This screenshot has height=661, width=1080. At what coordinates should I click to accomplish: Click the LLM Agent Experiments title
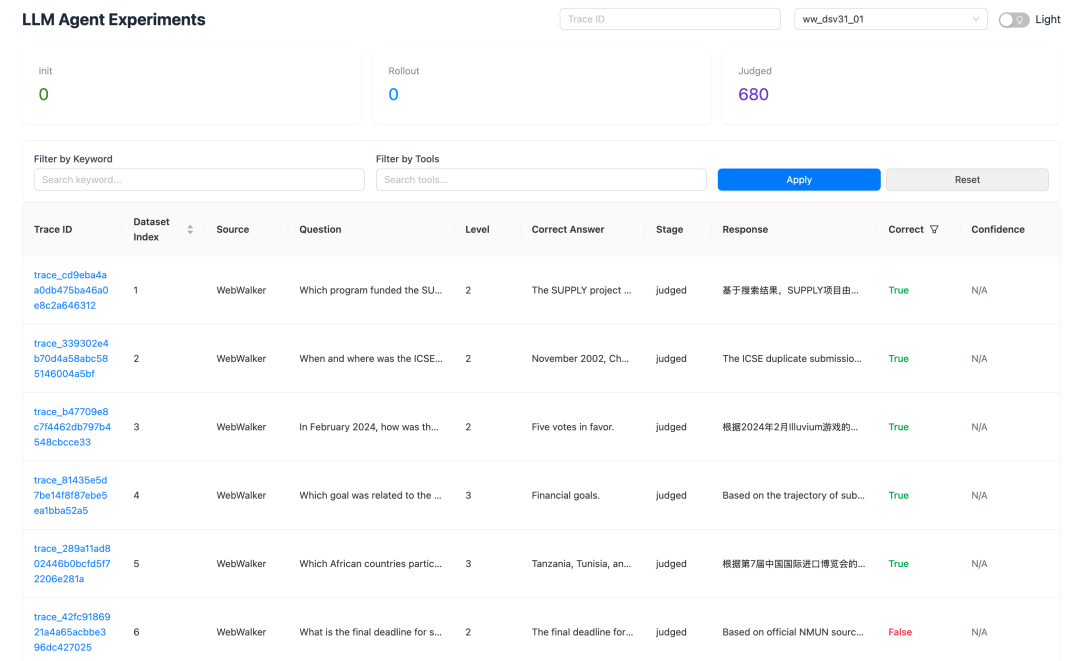[x=114, y=19]
